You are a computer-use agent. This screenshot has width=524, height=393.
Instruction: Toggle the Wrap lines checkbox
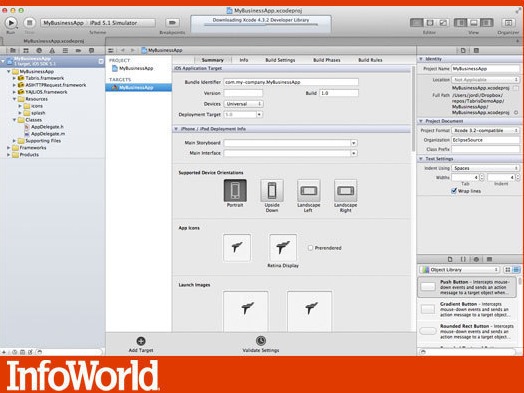pyautogui.click(x=454, y=191)
